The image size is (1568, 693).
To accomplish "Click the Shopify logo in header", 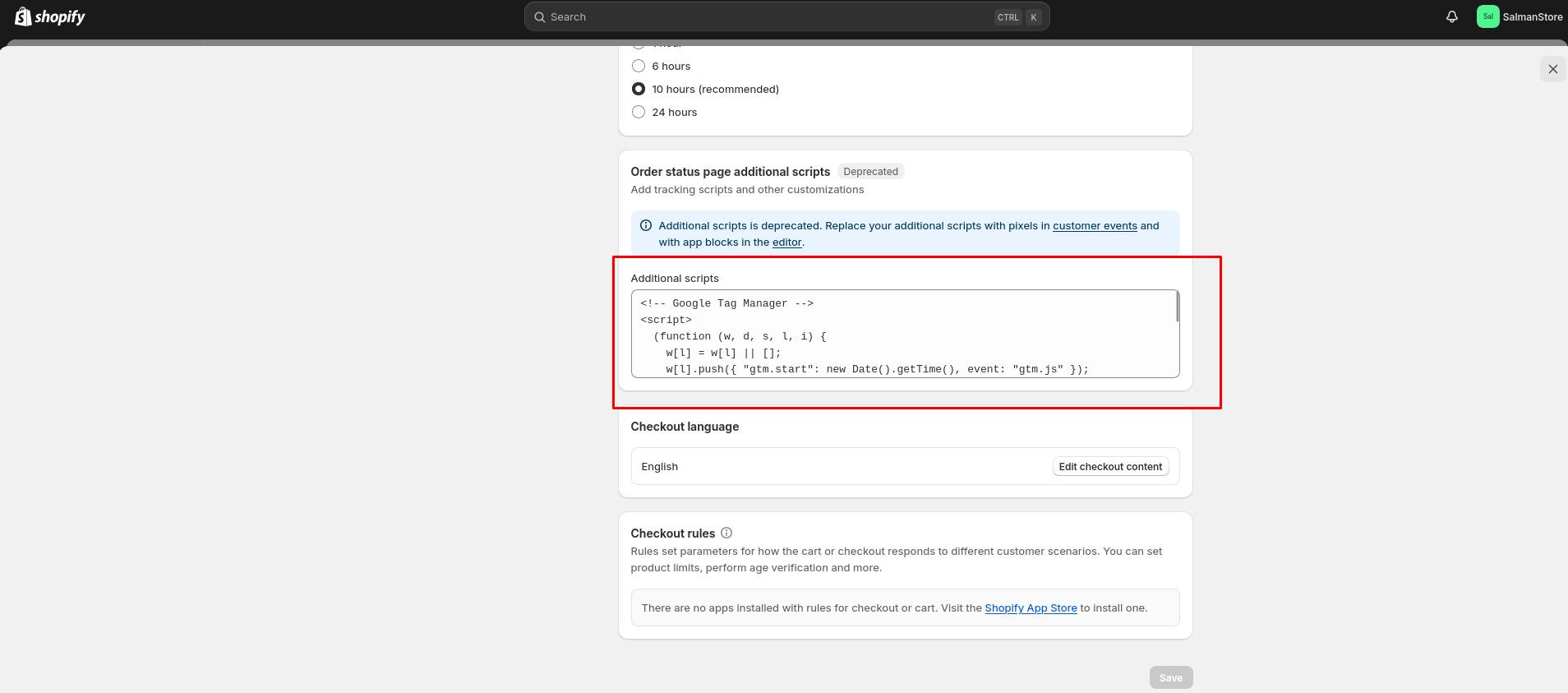I will (x=50, y=16).
